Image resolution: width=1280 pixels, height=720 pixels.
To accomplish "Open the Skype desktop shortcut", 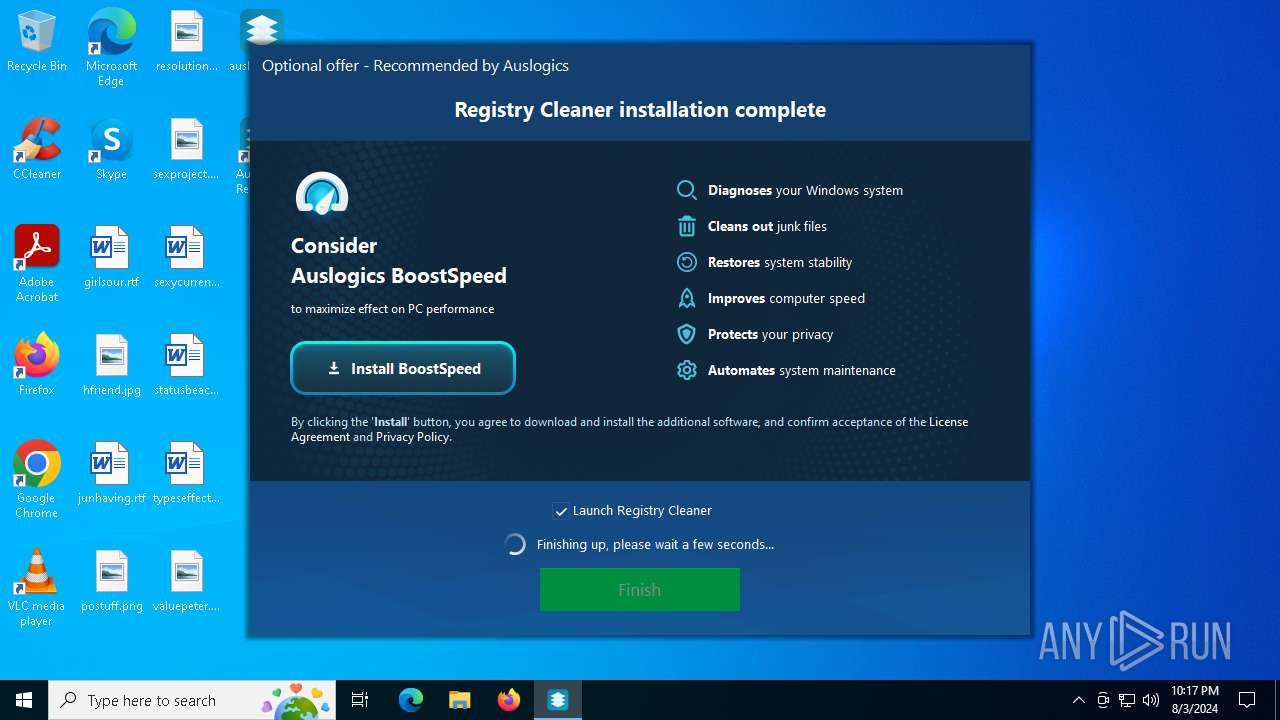I will (111, 150).
